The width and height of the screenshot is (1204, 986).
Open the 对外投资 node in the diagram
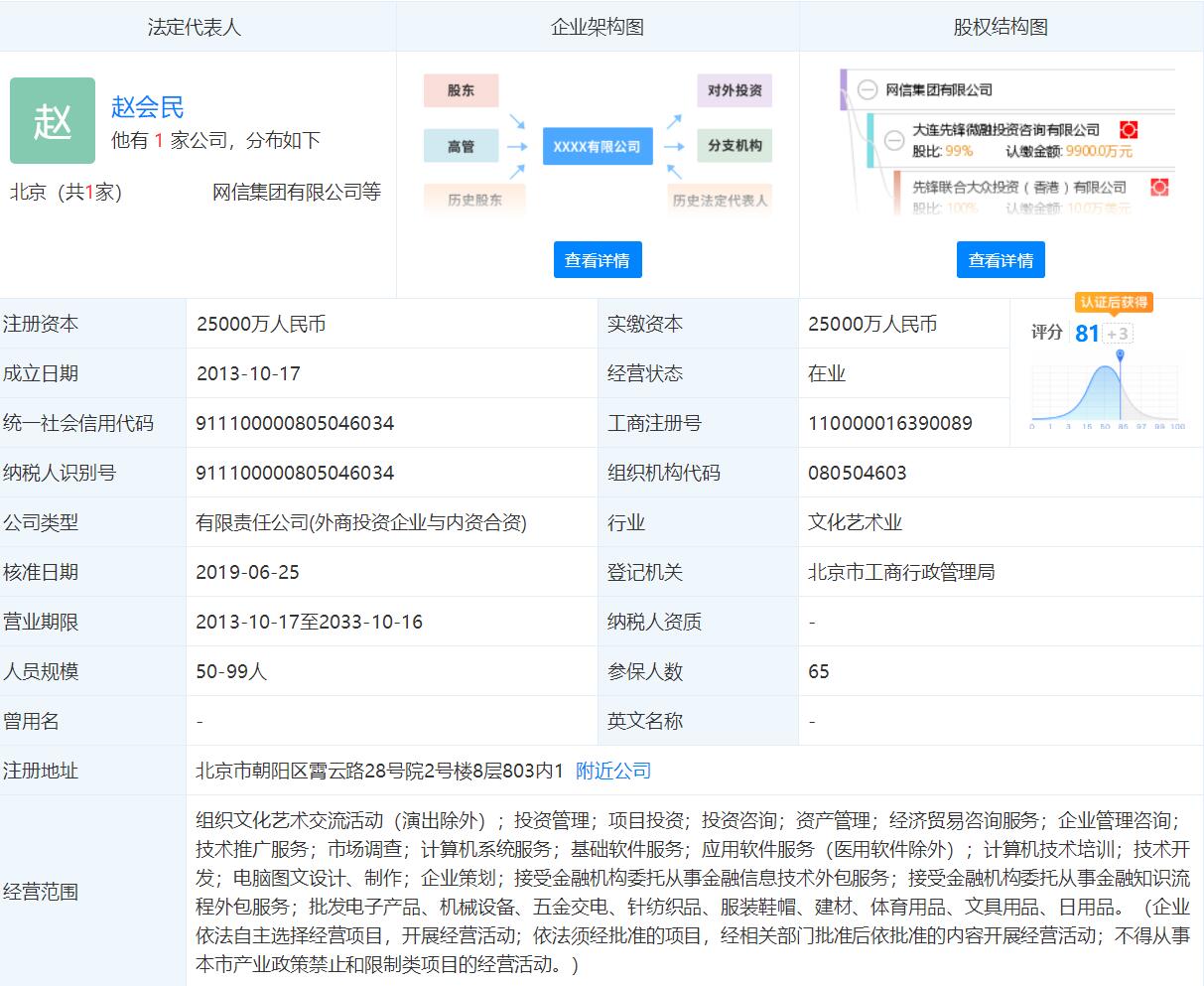pyautogui.click(x=735, y=90)
